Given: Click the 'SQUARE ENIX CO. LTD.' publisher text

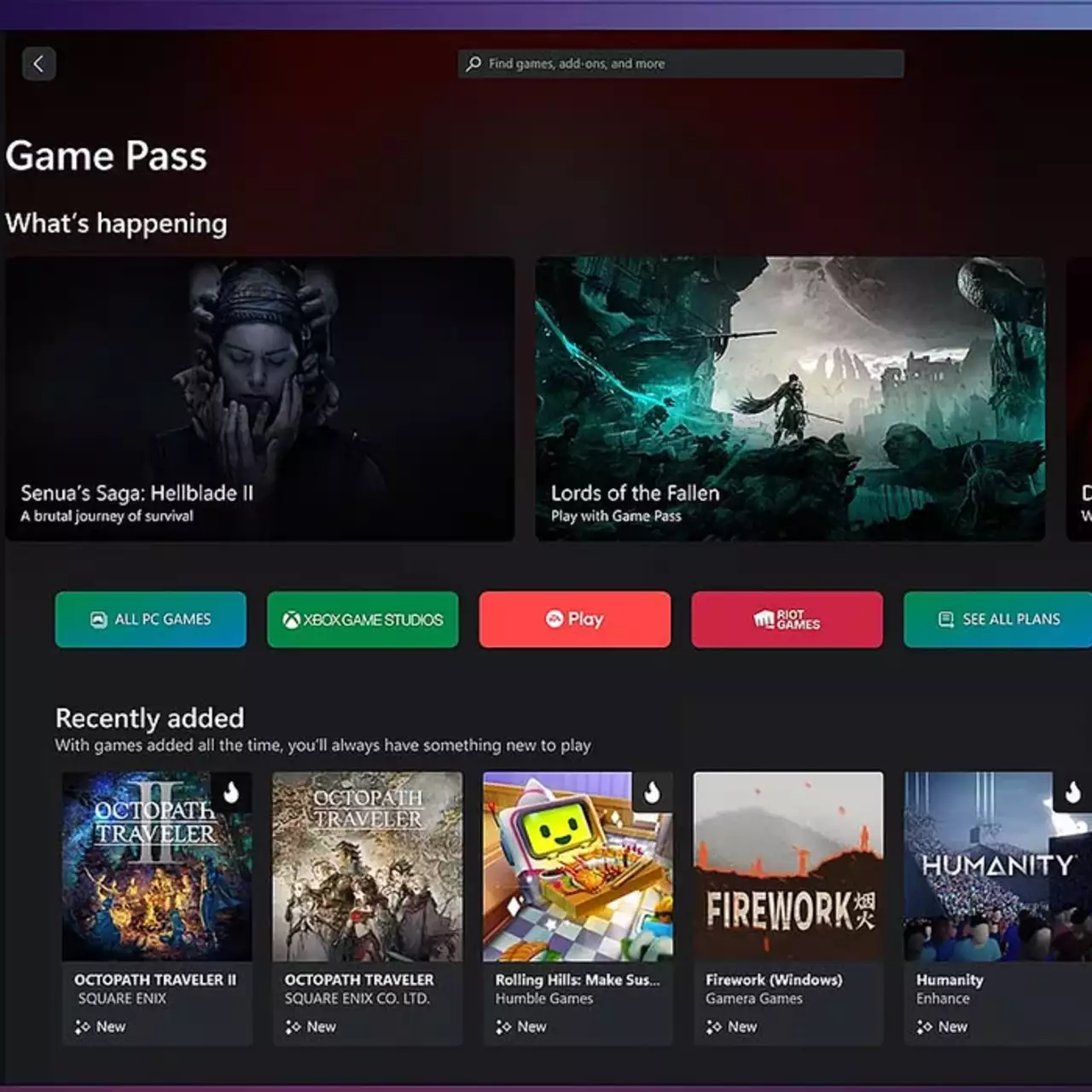Looking at the screenshot, I should (357, 999).
